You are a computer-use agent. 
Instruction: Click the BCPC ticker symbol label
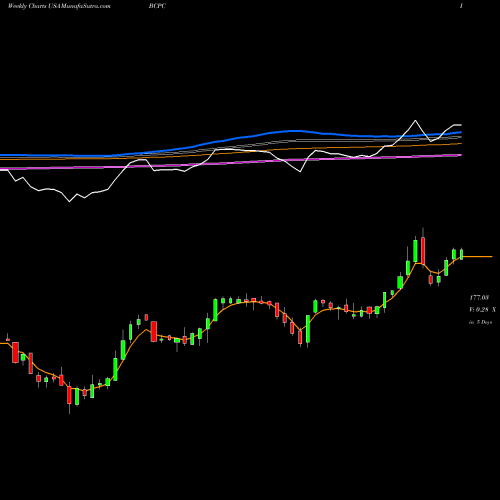click(157, 6)
